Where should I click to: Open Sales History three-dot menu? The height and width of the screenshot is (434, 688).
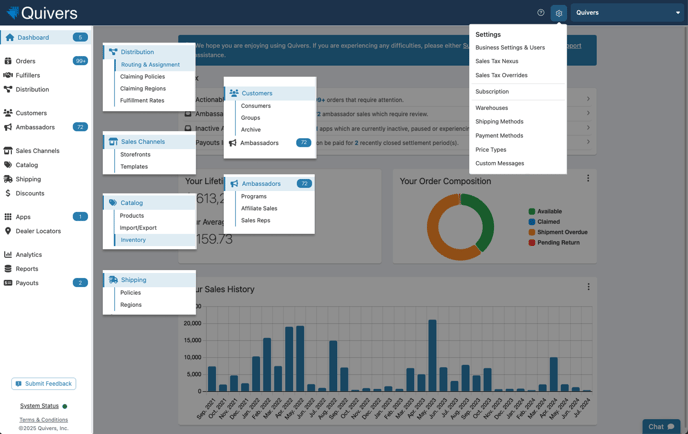(x=588, y=287)
